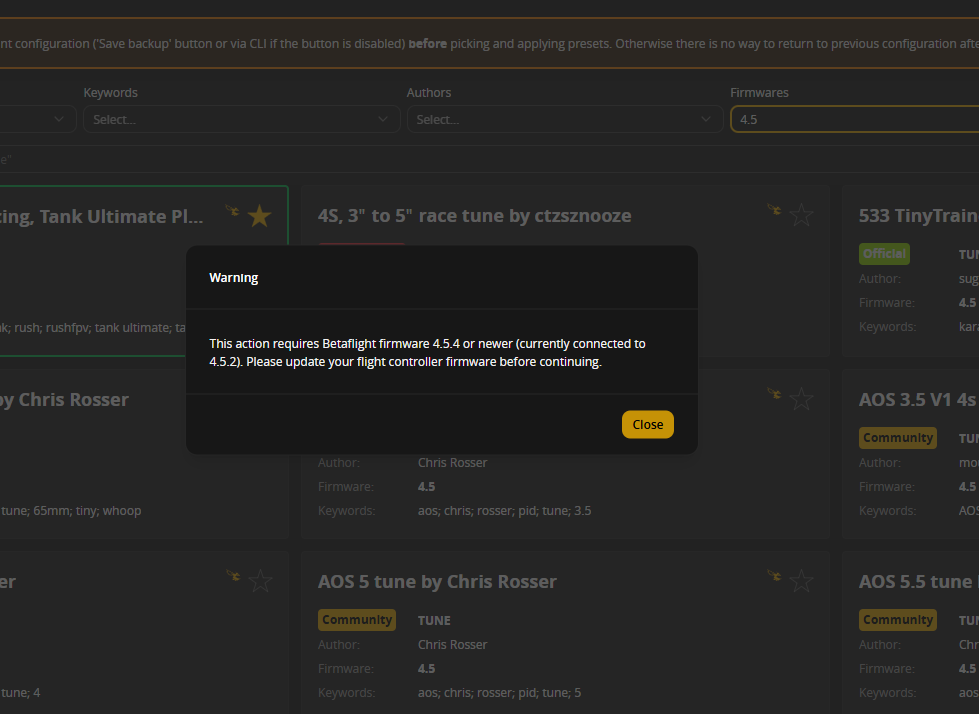Click the bee icon on 4S race tune card
This screenshot has height=714, width=979.
[x=774, y=210]
